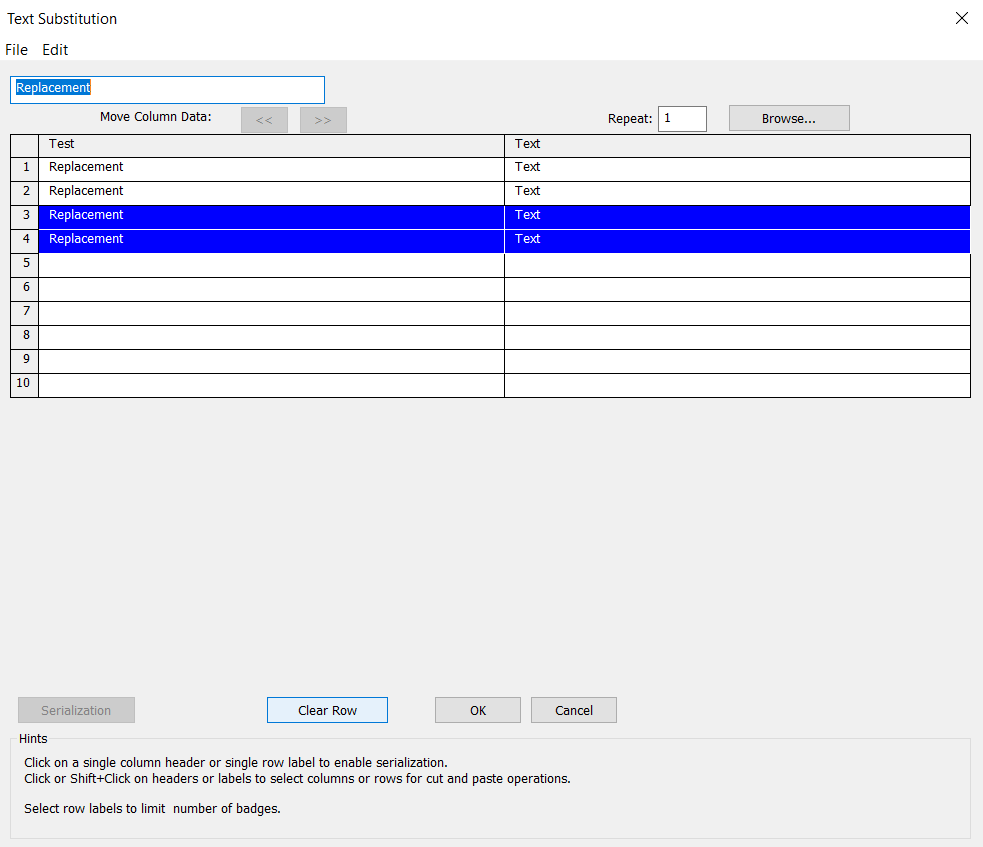
Task: Select the Text column header
Action: 737,145
